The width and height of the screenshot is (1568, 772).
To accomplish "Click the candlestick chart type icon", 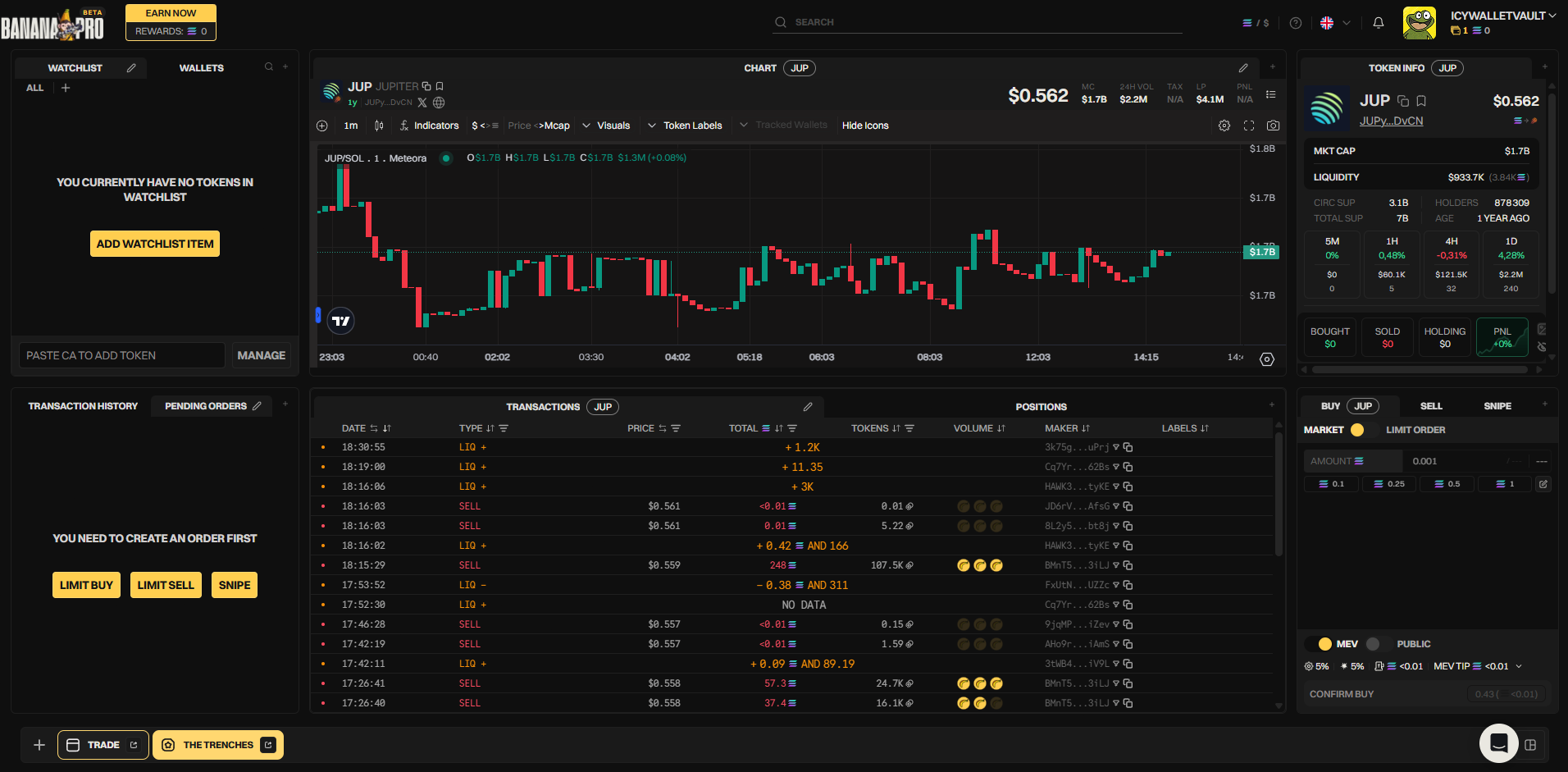I will pos(379,126).
